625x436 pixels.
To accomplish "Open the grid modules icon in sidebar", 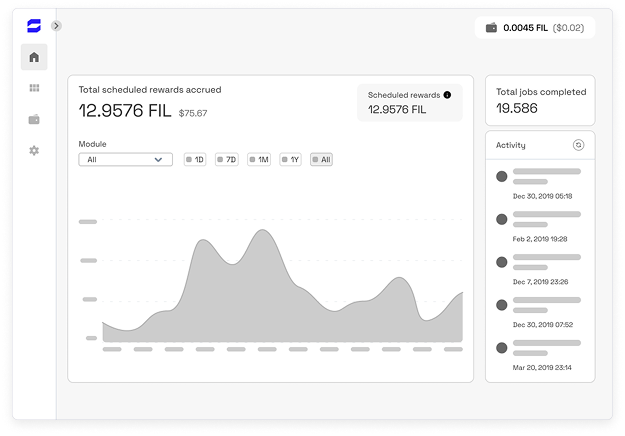I will pyautogui.click(x=34, y=88).
